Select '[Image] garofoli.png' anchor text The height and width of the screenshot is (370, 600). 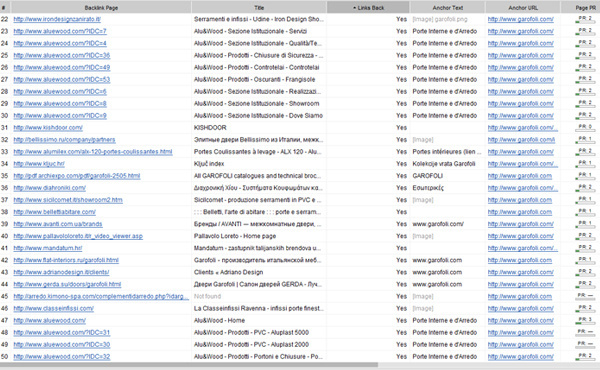point(440,19)
